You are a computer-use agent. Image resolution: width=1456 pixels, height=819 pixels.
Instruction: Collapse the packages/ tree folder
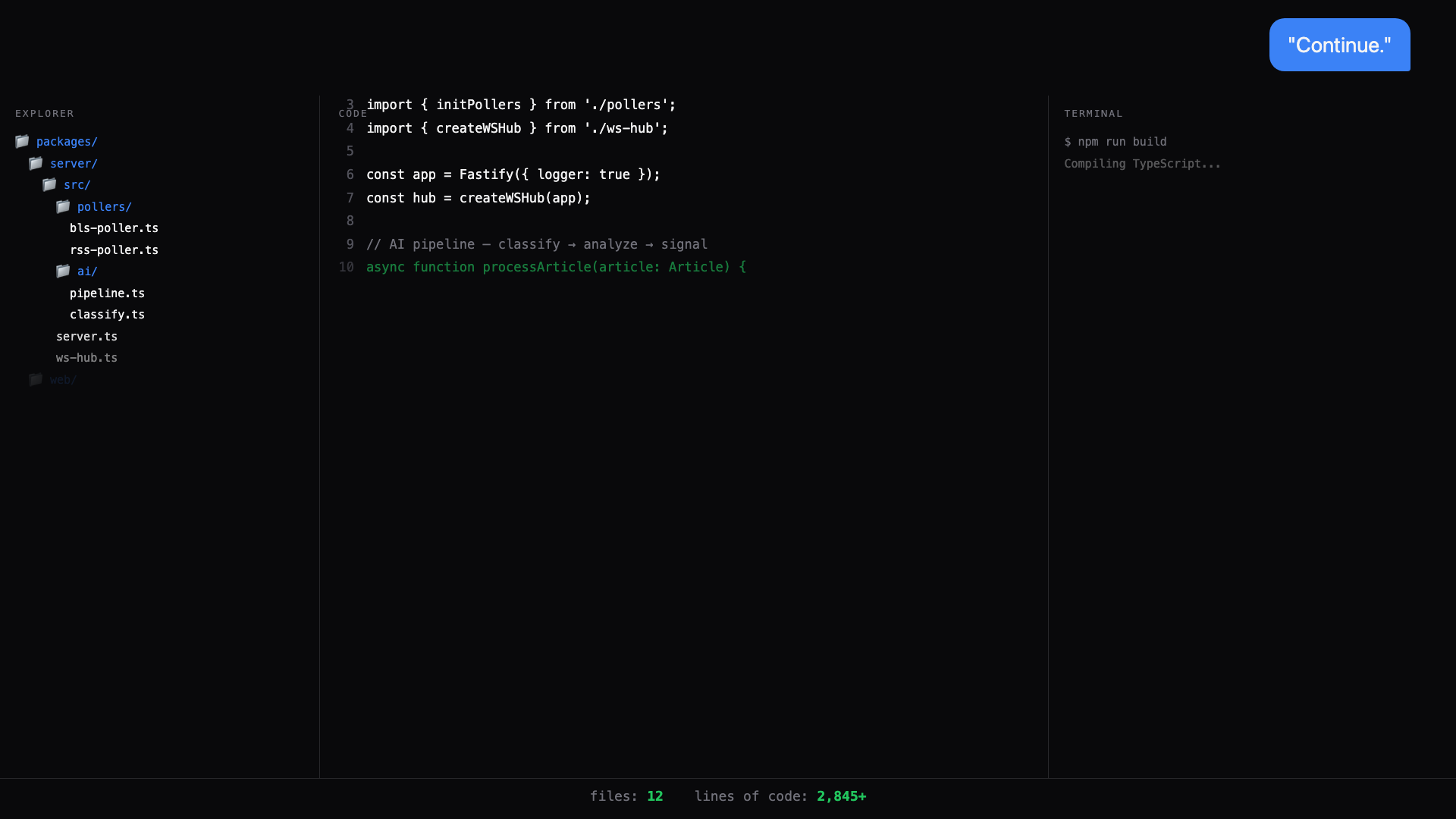coord(67,142)
